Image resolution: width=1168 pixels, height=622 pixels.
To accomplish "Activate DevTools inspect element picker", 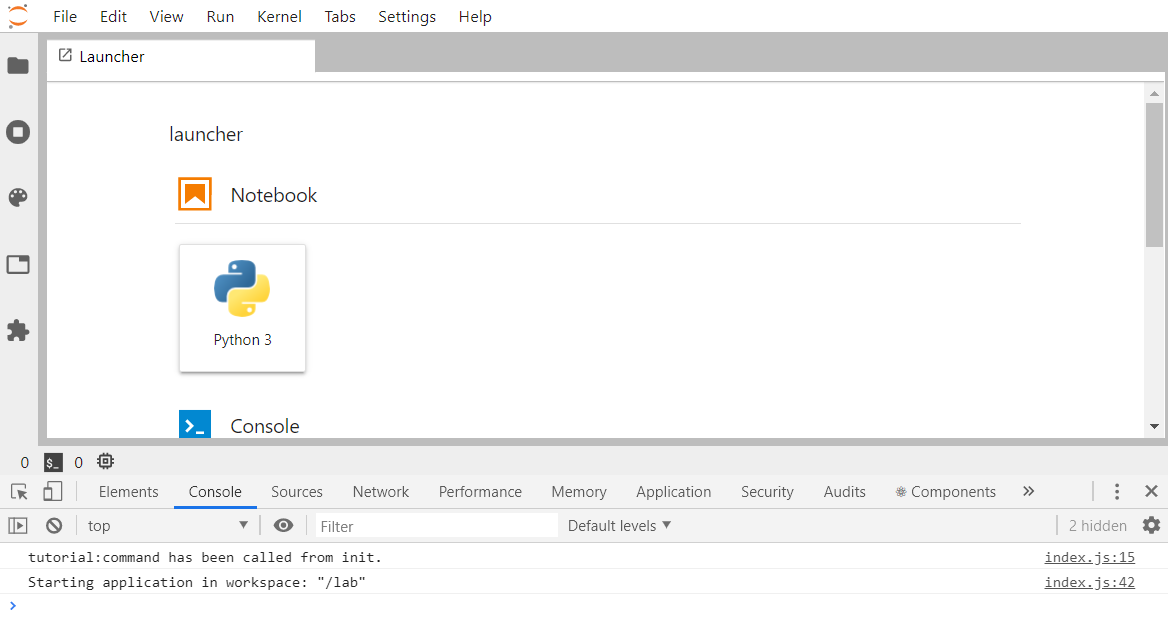I will tap(19, 492).
